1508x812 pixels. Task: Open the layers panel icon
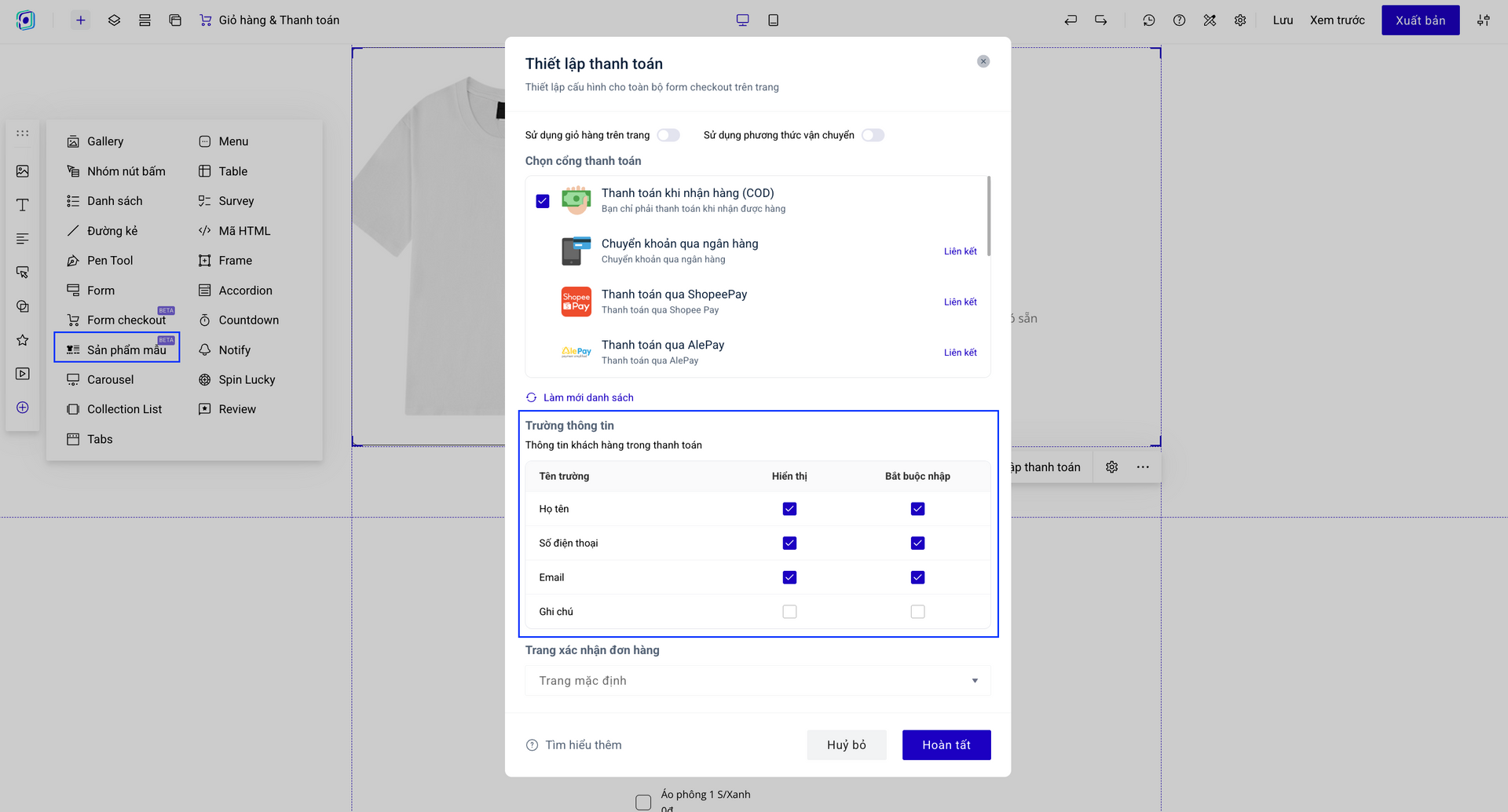point(114,20)
